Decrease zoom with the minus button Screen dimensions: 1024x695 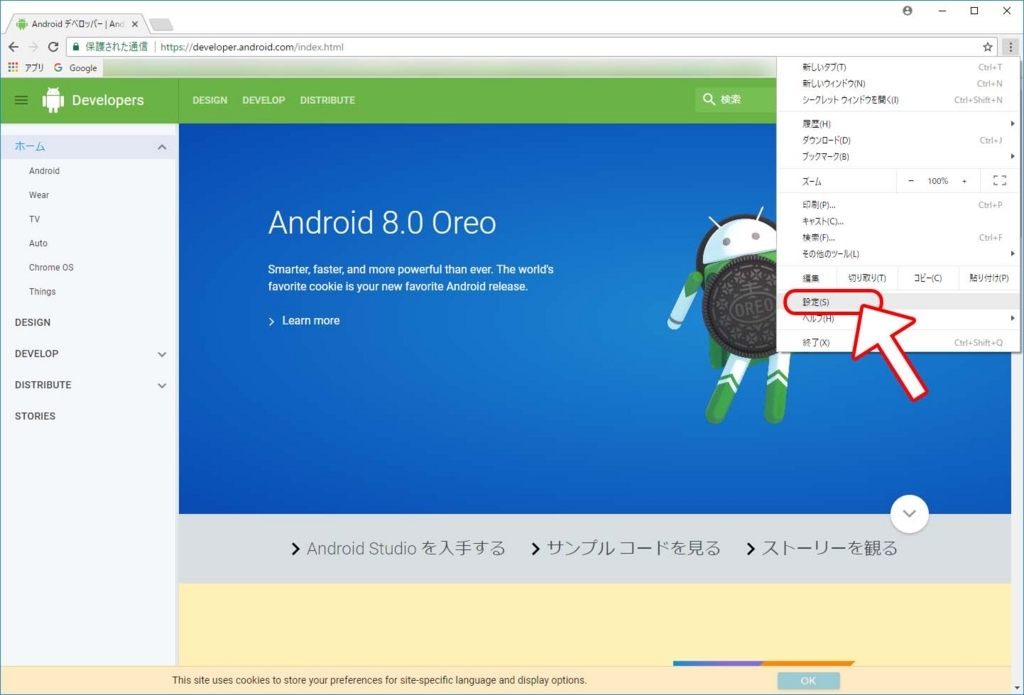pyautogui.click(x=911, y=181)
